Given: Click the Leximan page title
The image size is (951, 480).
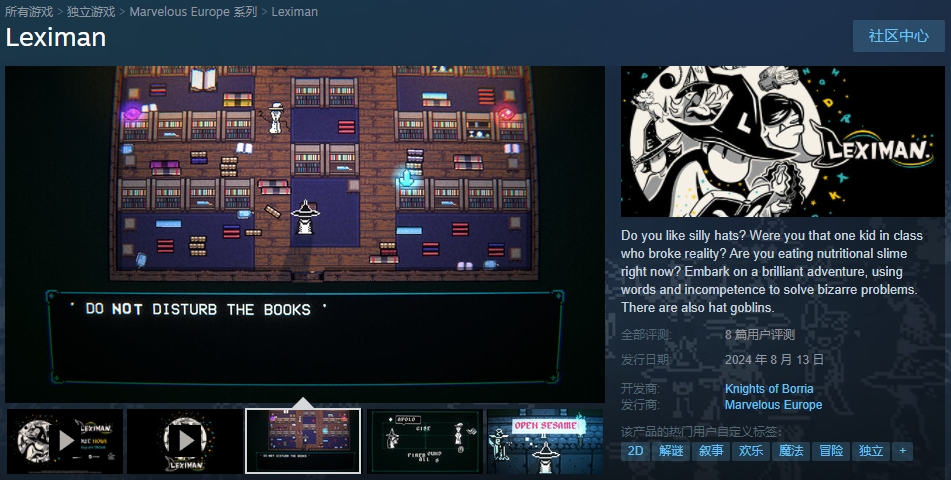Looking at the screenshot, I should coord(56,37).
